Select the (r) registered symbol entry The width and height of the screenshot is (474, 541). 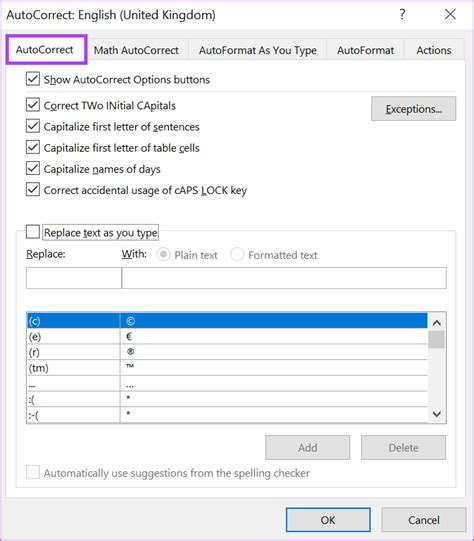(227, 352)
